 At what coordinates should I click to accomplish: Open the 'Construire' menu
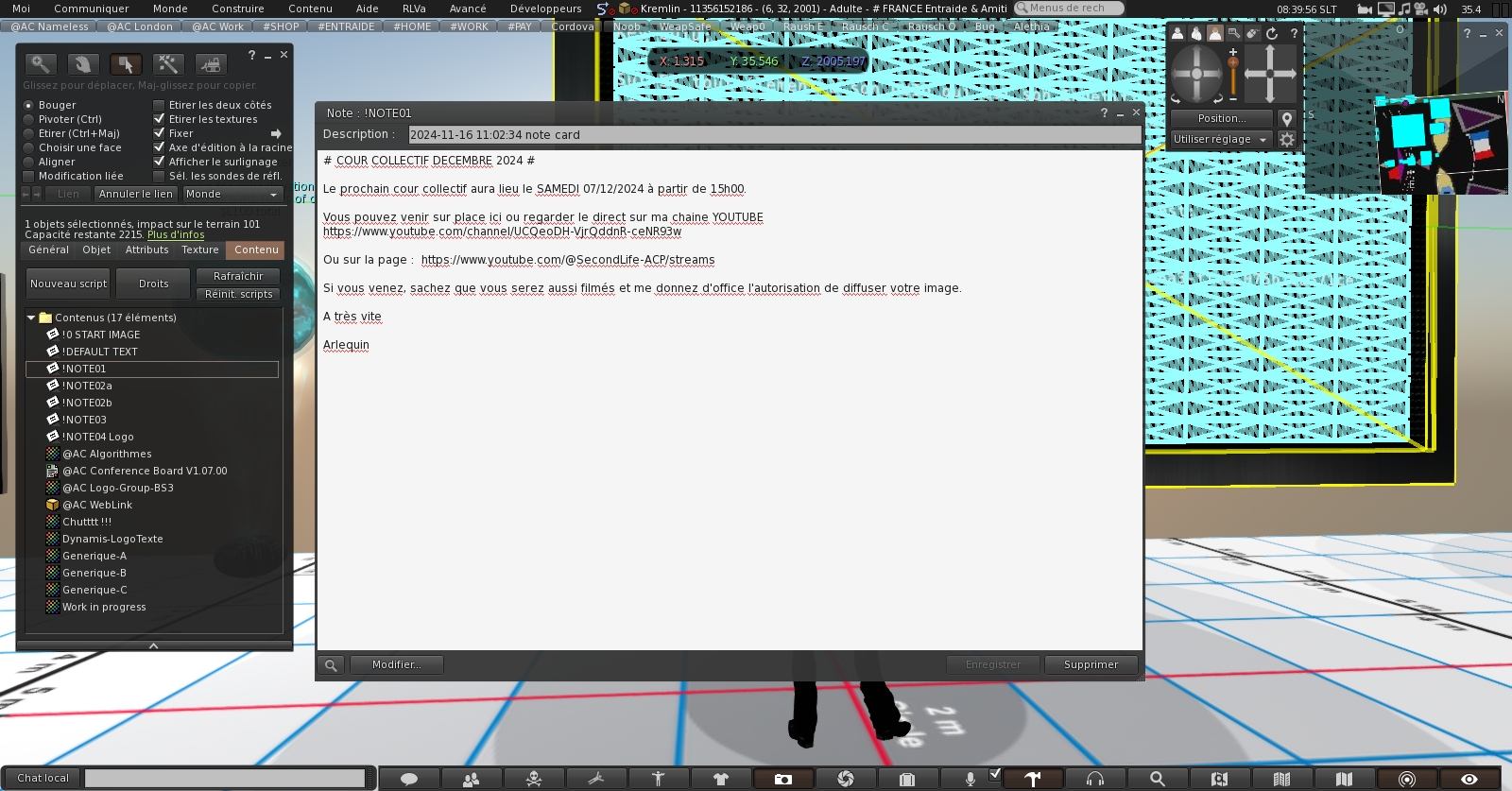click(237, 9)
